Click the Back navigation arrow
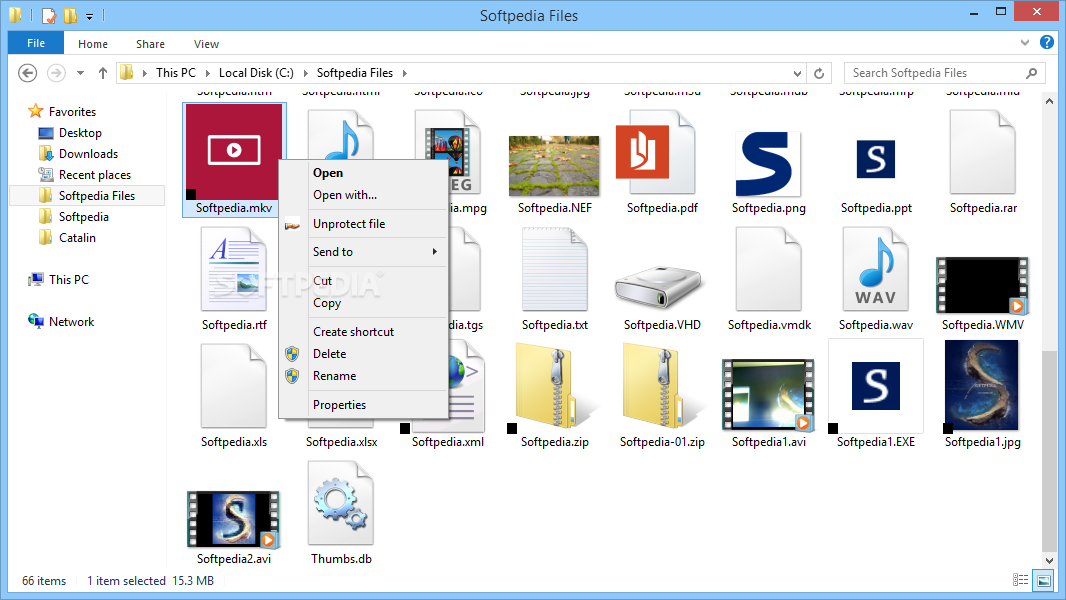Image resolution: width=1066 pixels, height=600 pixels. pyautogui.click(x=27, y=73)
